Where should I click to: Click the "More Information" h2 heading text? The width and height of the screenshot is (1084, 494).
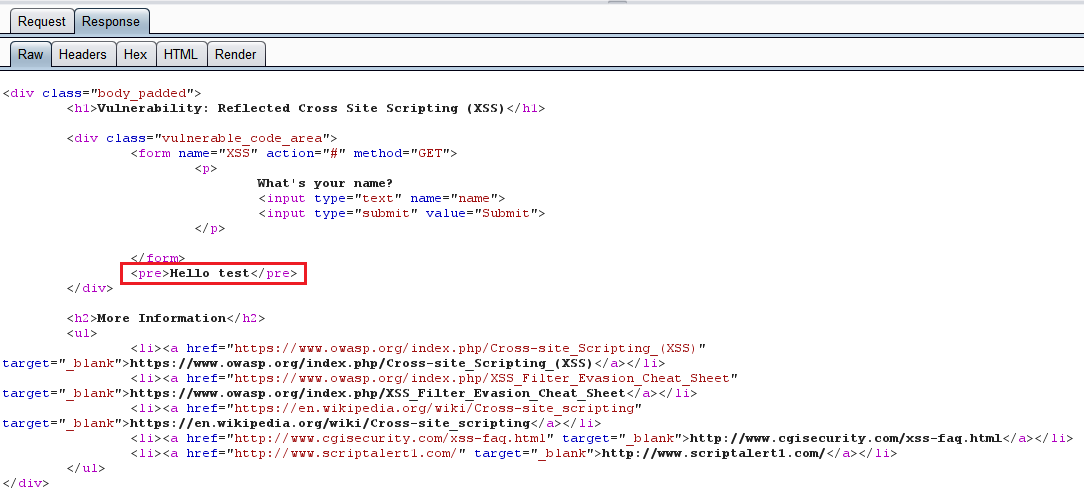coord(161,318)
